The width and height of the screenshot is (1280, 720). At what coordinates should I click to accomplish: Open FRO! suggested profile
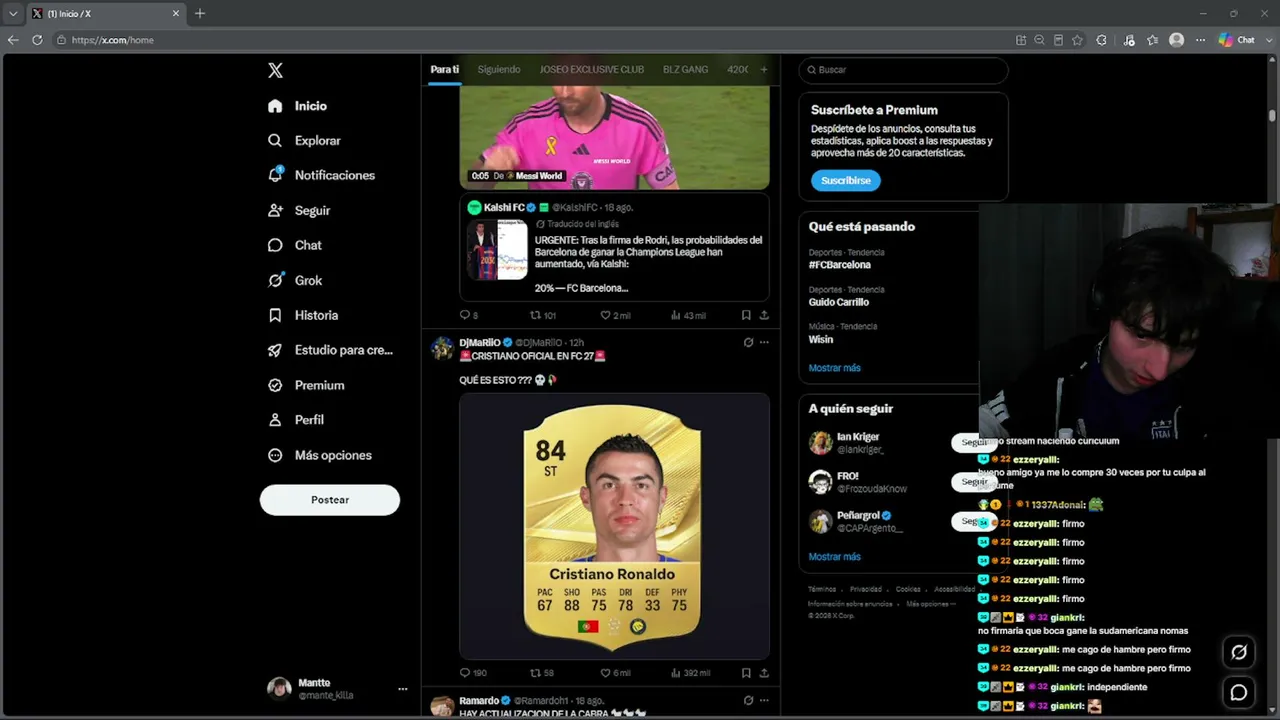[x=848, y=476]
